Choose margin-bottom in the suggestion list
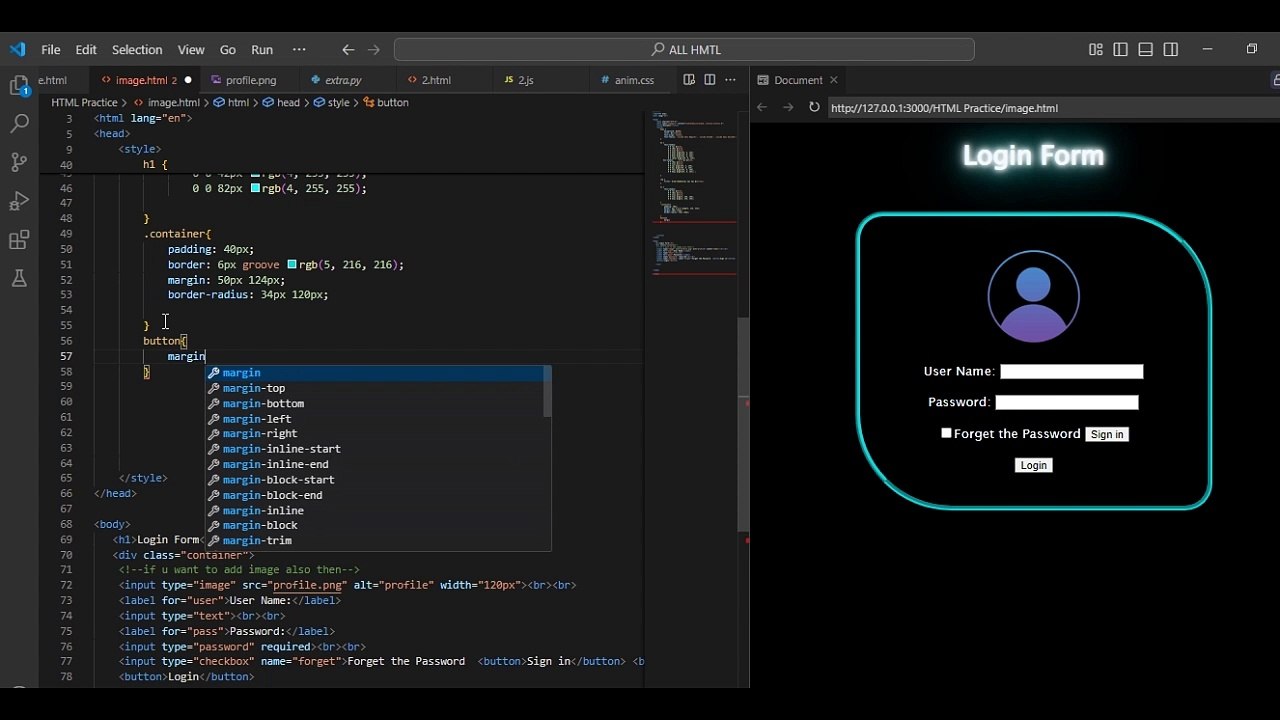Image resolution: width=1280 pixels, height=720 pixels. (x=263, y=404)
